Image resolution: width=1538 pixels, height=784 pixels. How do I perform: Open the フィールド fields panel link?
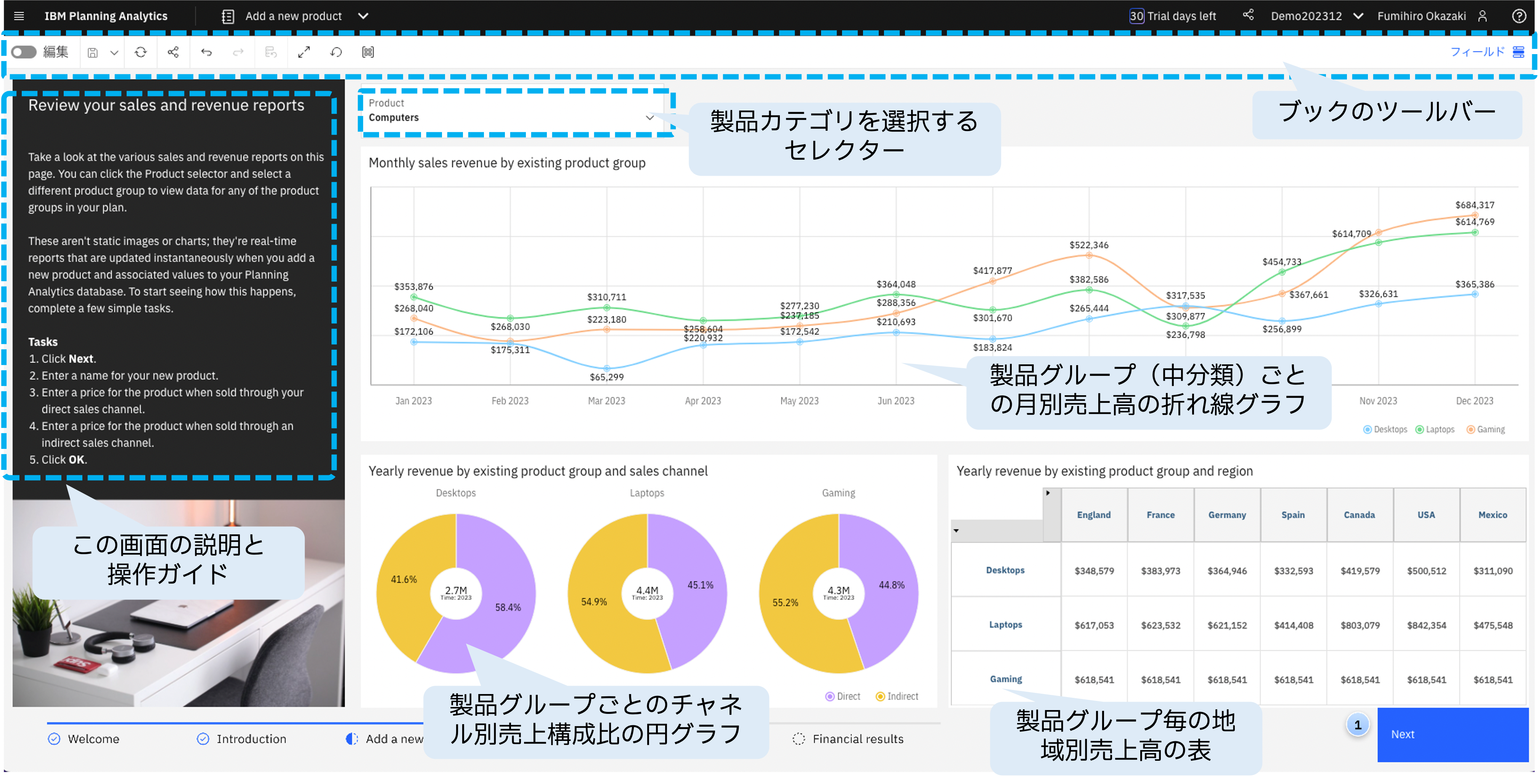pyautogui.click(x=1478, y=52)
